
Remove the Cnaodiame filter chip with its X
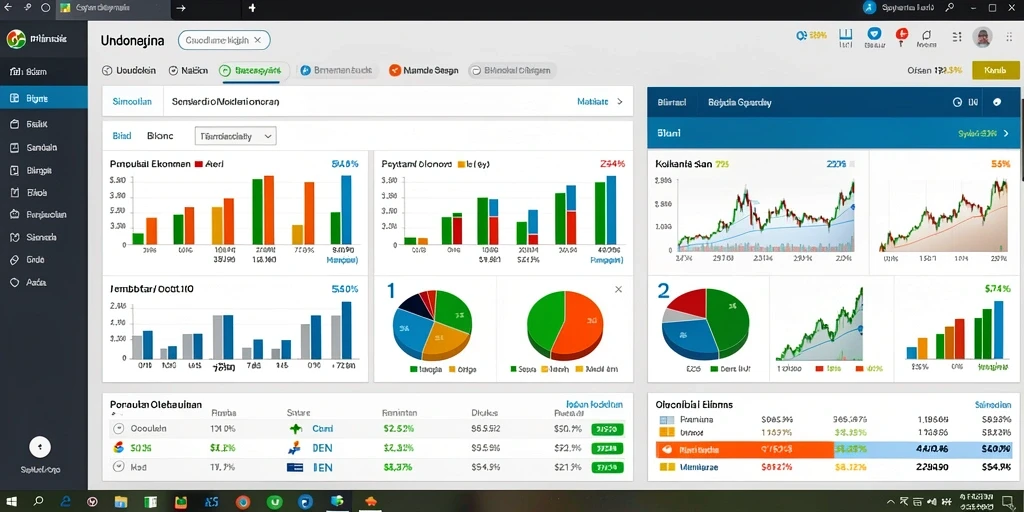257,40
